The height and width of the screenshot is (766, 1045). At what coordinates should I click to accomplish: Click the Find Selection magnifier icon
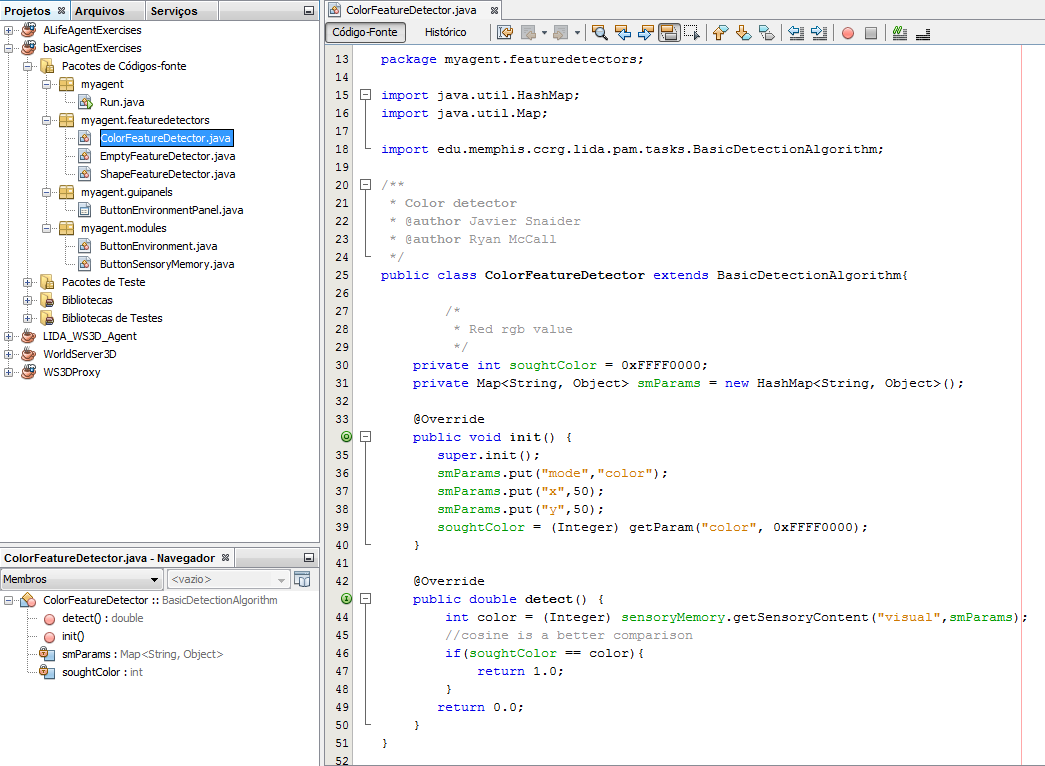point(599,32)
